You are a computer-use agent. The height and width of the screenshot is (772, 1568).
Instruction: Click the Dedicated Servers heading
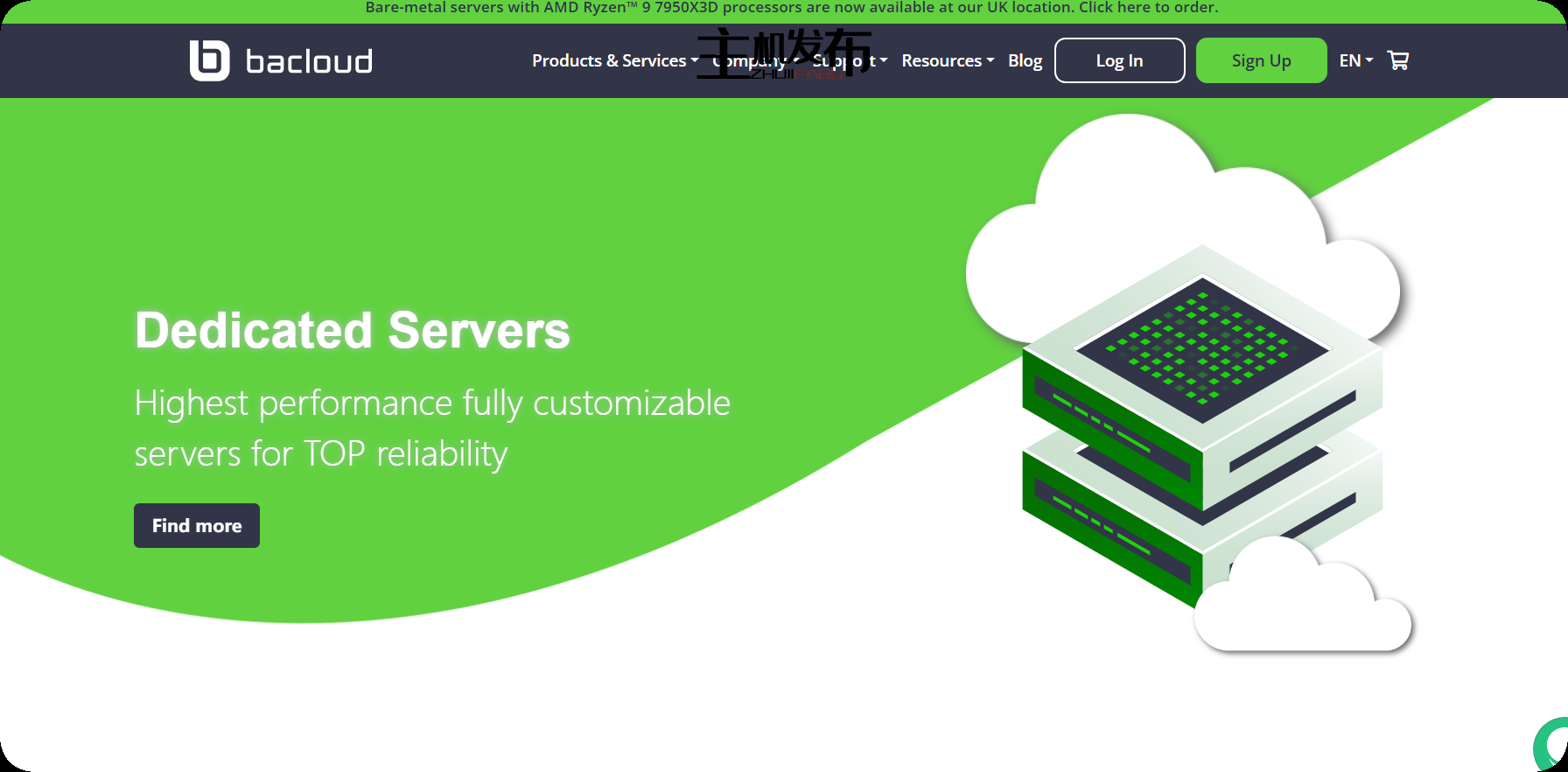[x=352, y=331]
